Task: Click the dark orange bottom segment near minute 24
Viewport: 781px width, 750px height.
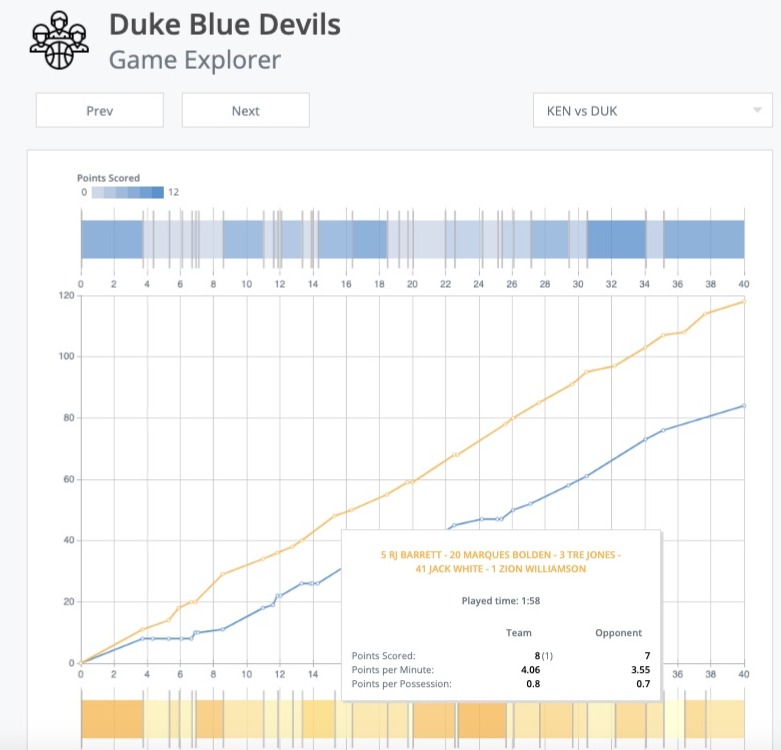Action: coord(484,719)
